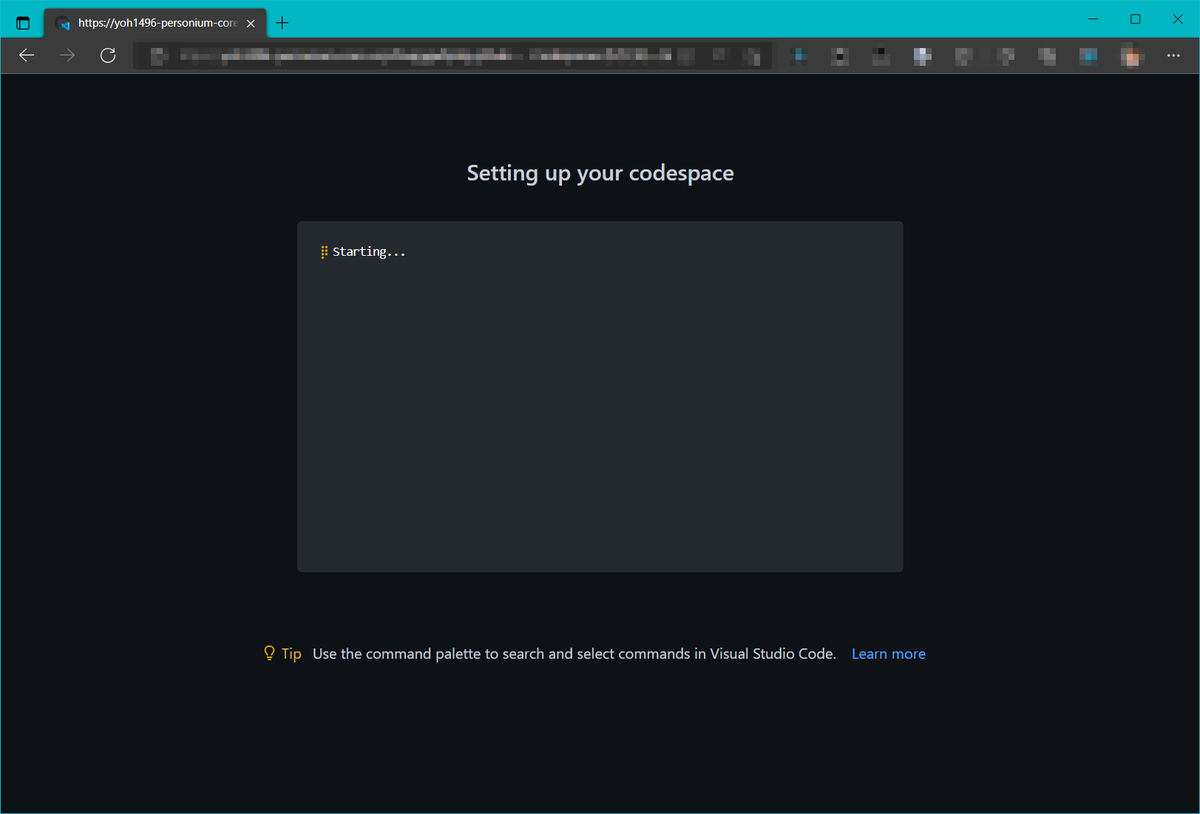The width and height of the screenshot is (1200, 814).
Task: Close the yoh1496-personium tab
Action: [251, 22]
